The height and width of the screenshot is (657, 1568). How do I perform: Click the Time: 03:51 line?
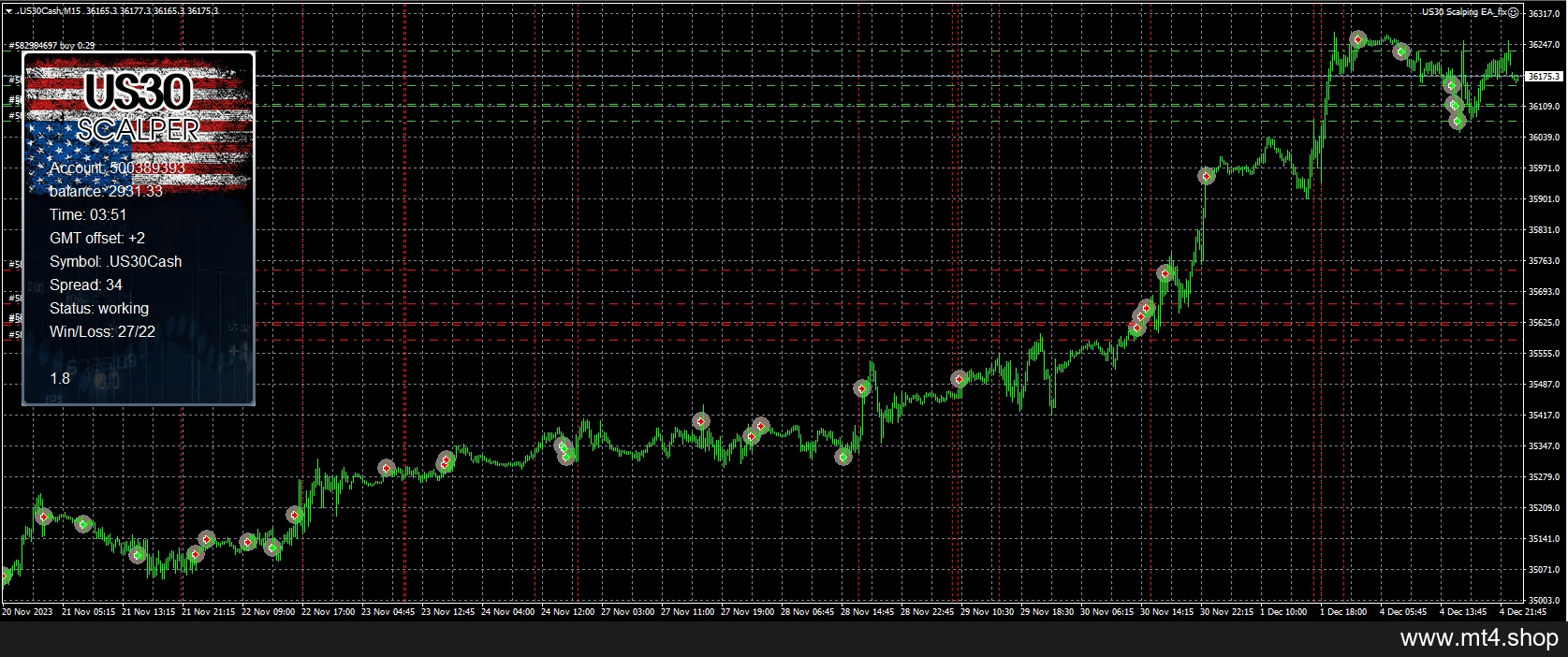(88, 214)
